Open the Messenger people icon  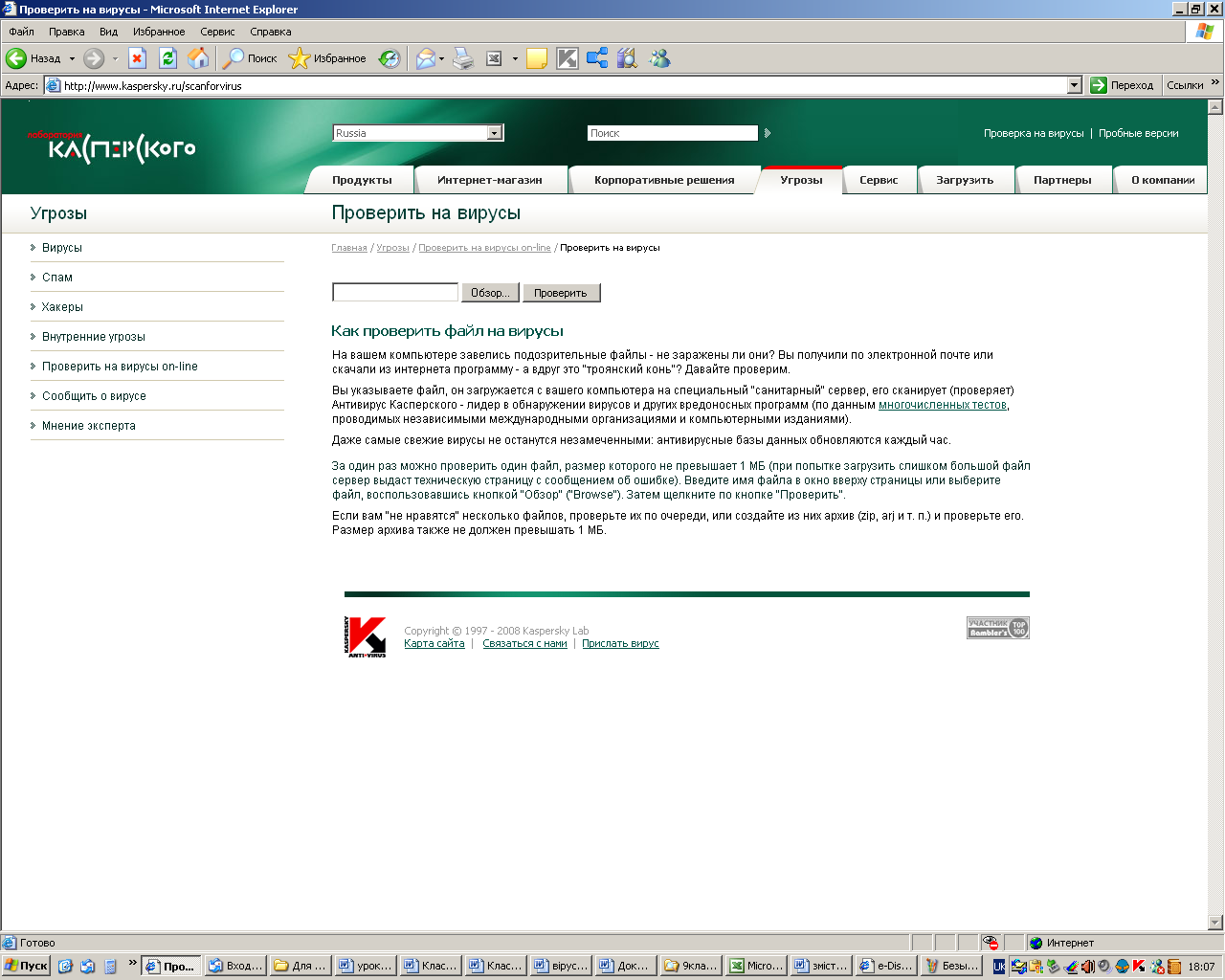(659, 58)
